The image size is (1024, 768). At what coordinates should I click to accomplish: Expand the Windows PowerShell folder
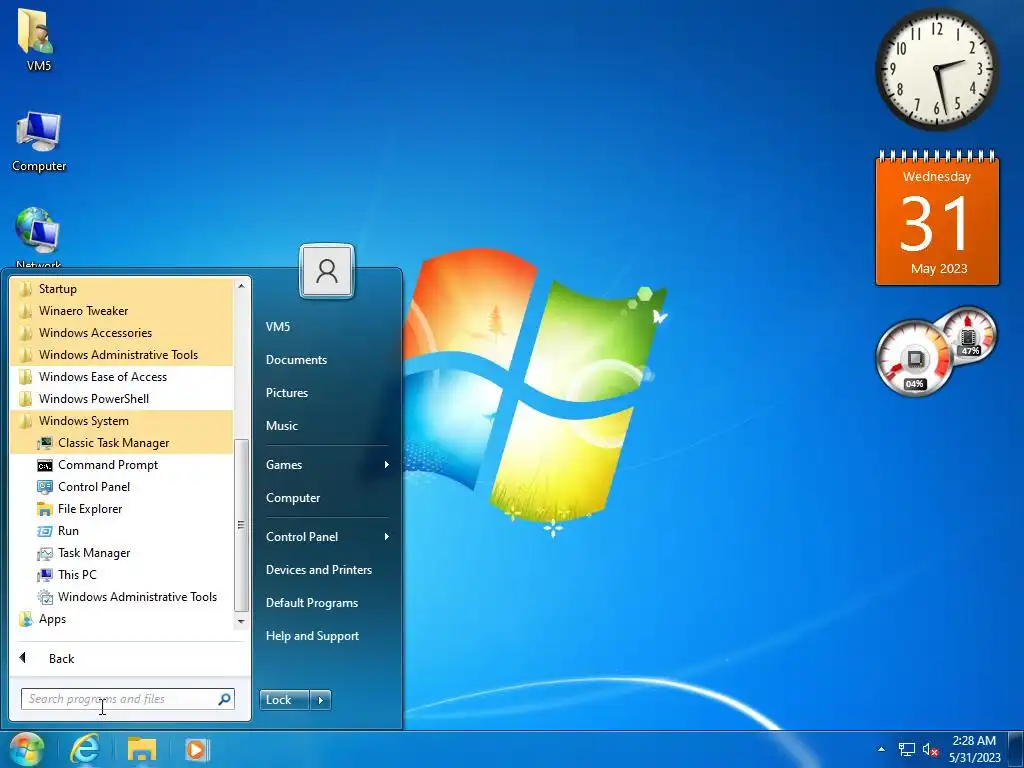tap(121, 399)
